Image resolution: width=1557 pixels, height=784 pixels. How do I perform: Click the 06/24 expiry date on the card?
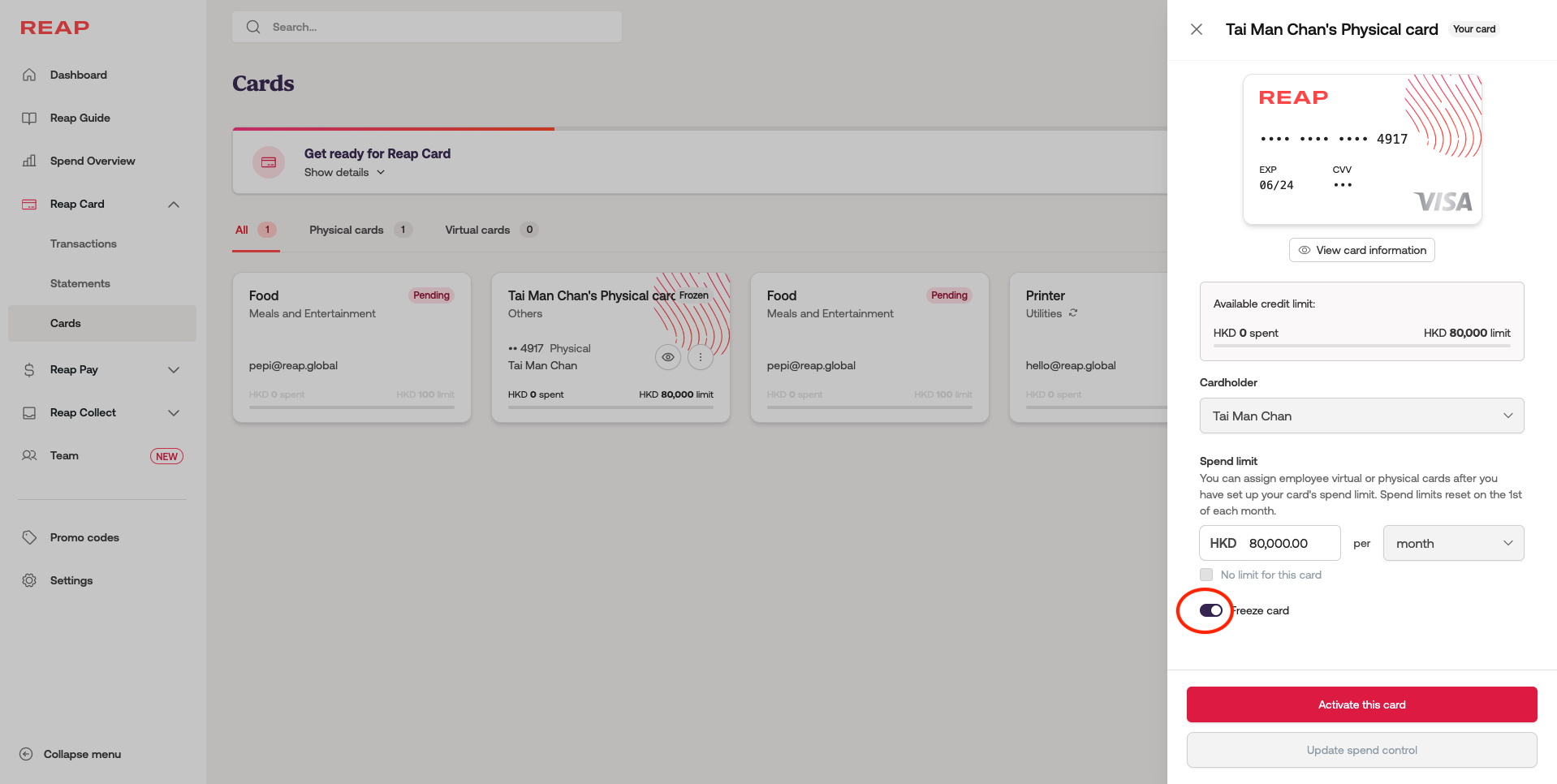pos(1276,185)
